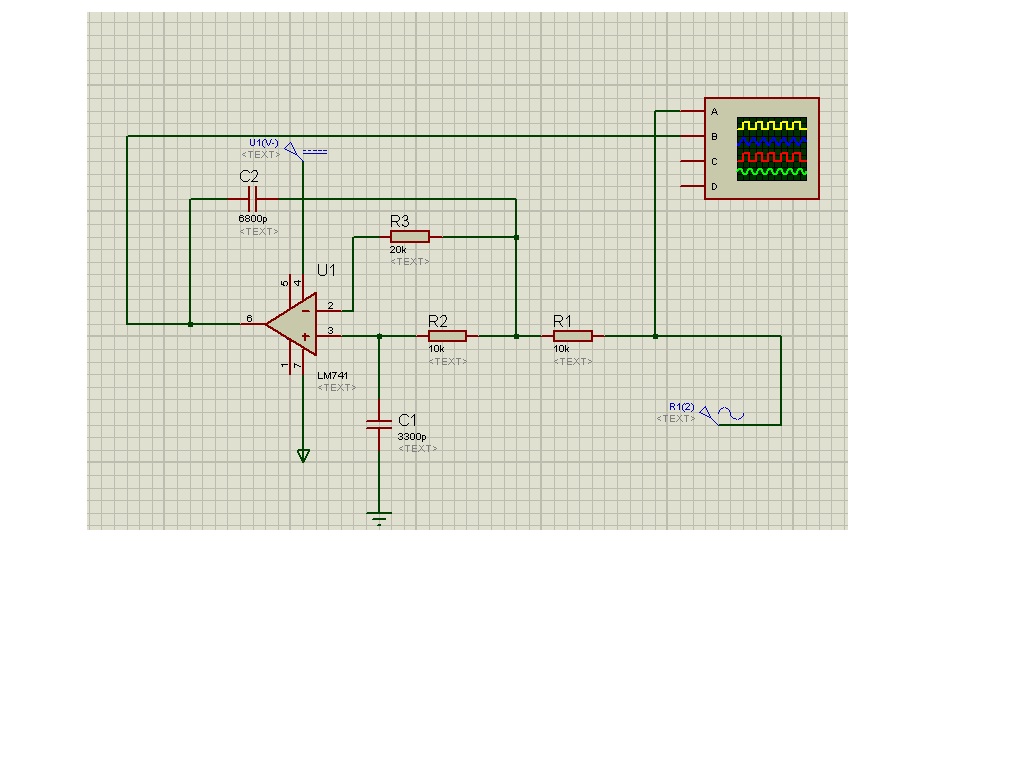
Task: Click the 3300p value label of C1
Action: pos(411,437)
